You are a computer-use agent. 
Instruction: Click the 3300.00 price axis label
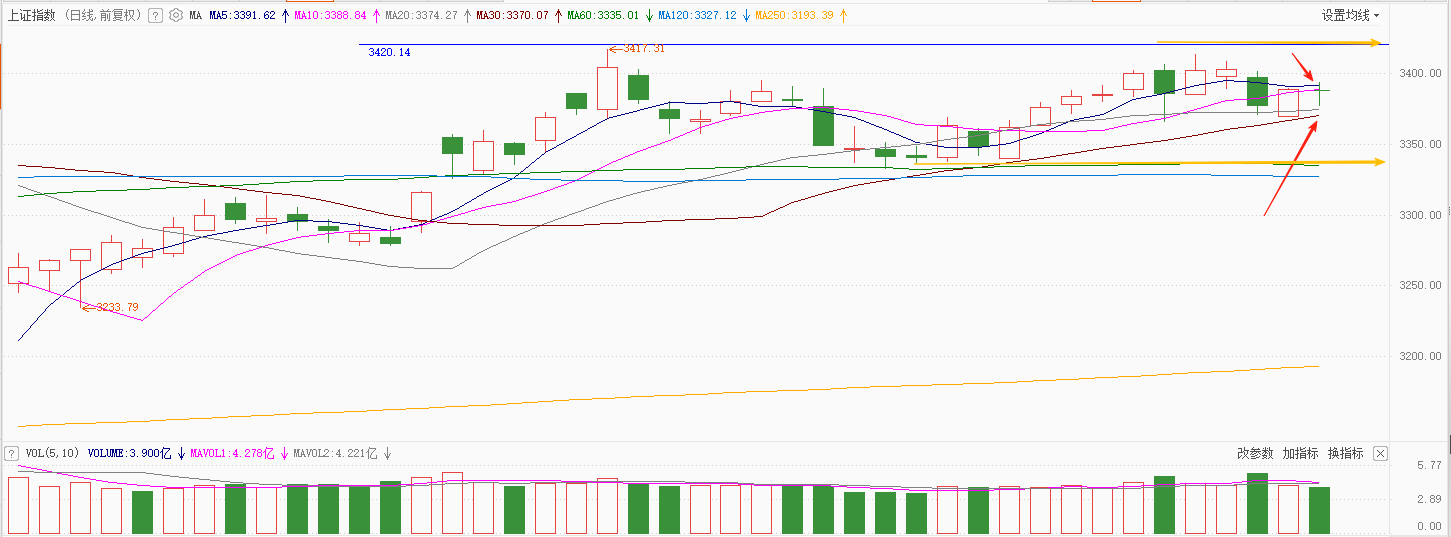1420,215
